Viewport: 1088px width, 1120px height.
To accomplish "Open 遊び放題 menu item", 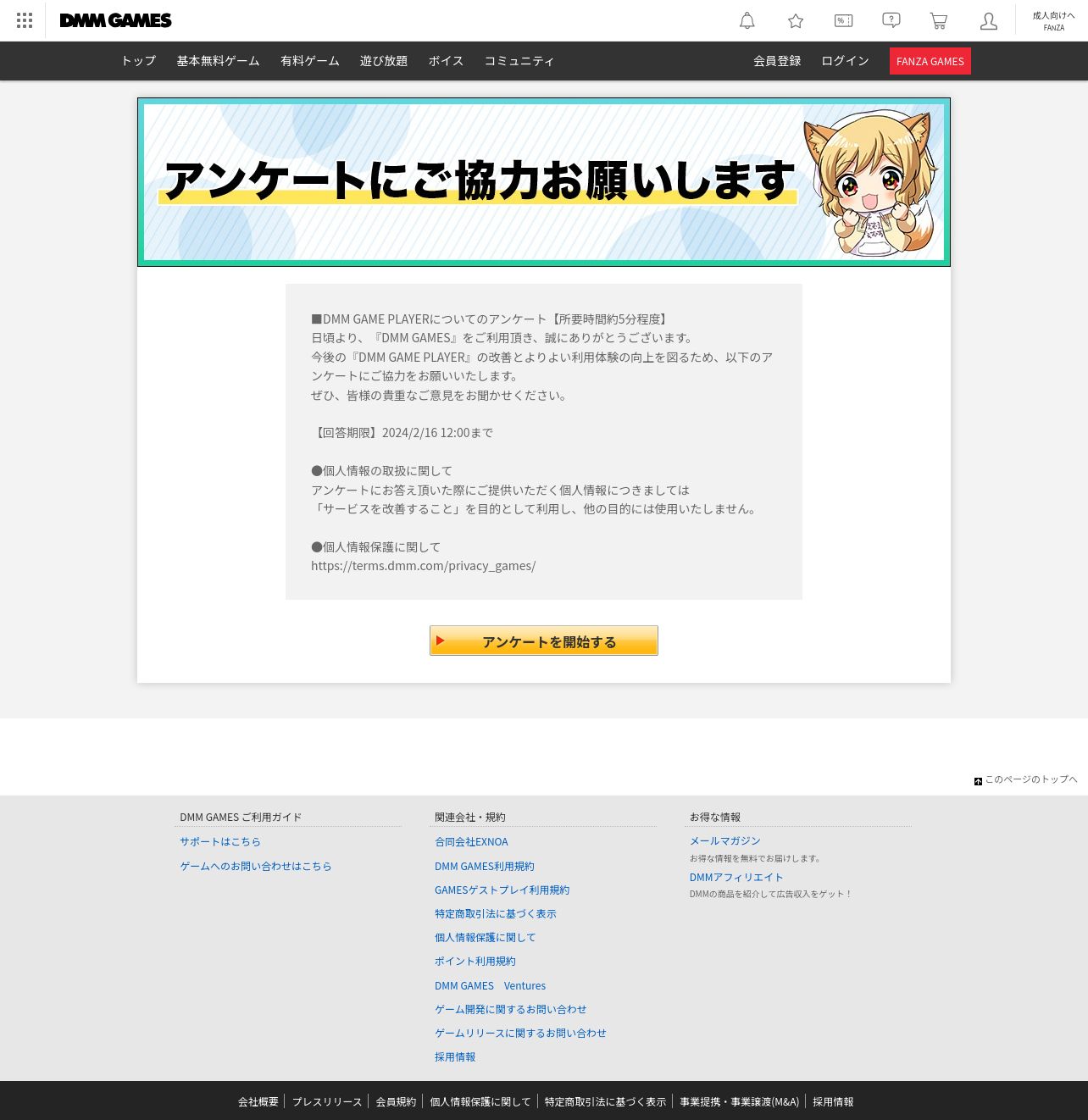I will click(x=384, y=61).
